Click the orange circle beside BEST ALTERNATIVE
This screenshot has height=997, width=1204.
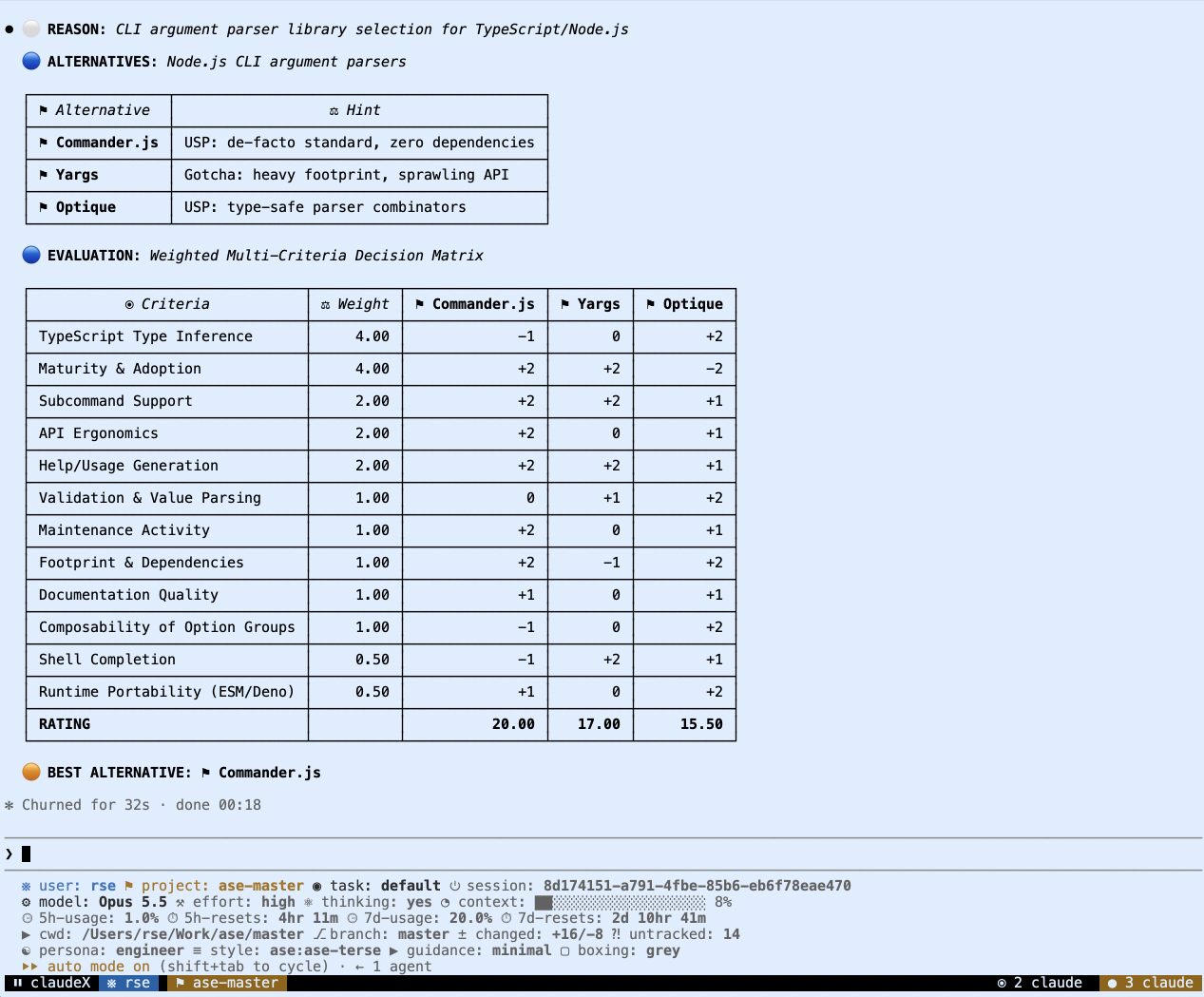coord(31,772)
